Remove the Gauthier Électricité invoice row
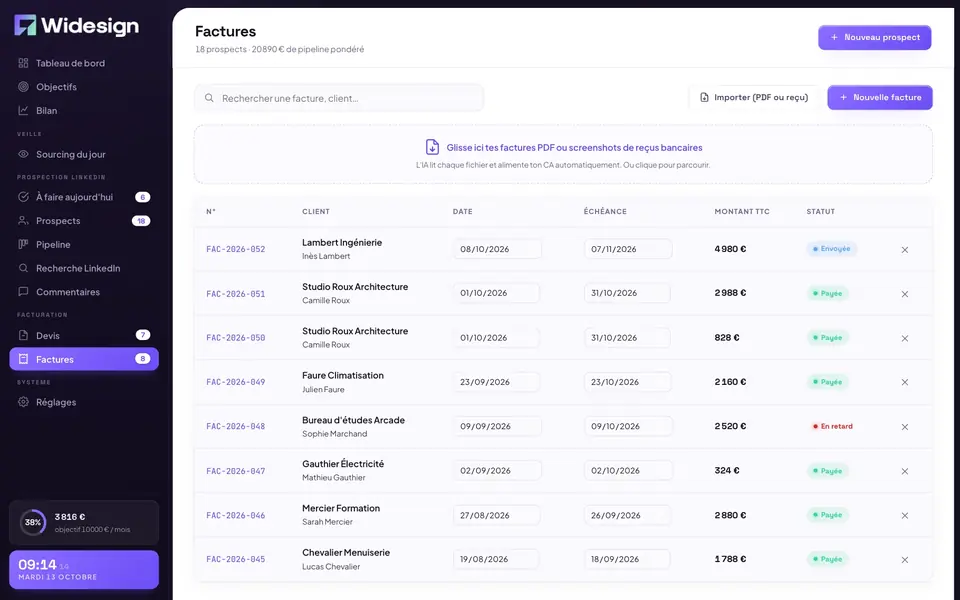960x600 pixels. pyautogui.click(x=905, y=471)
